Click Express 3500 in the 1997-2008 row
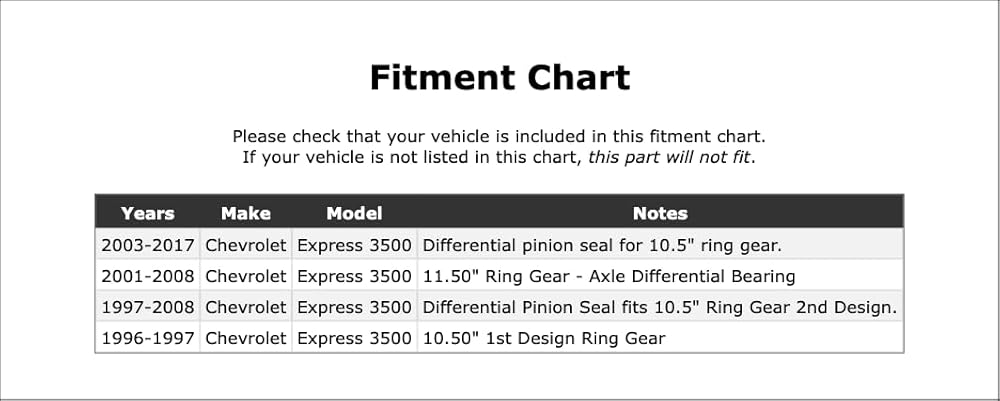This screenshot has height=401, width=1000. [354, 307]
